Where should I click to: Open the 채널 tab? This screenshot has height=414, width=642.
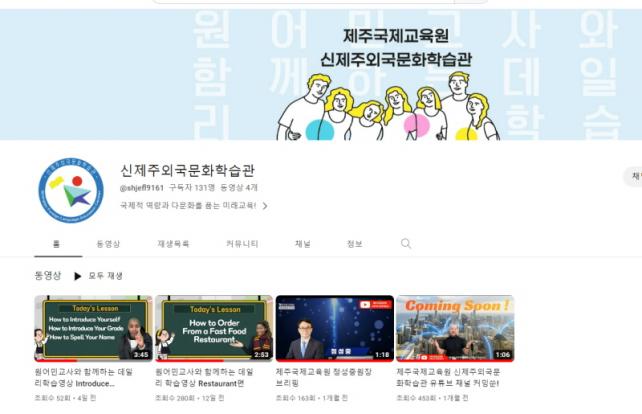click(x=302, y=243)
